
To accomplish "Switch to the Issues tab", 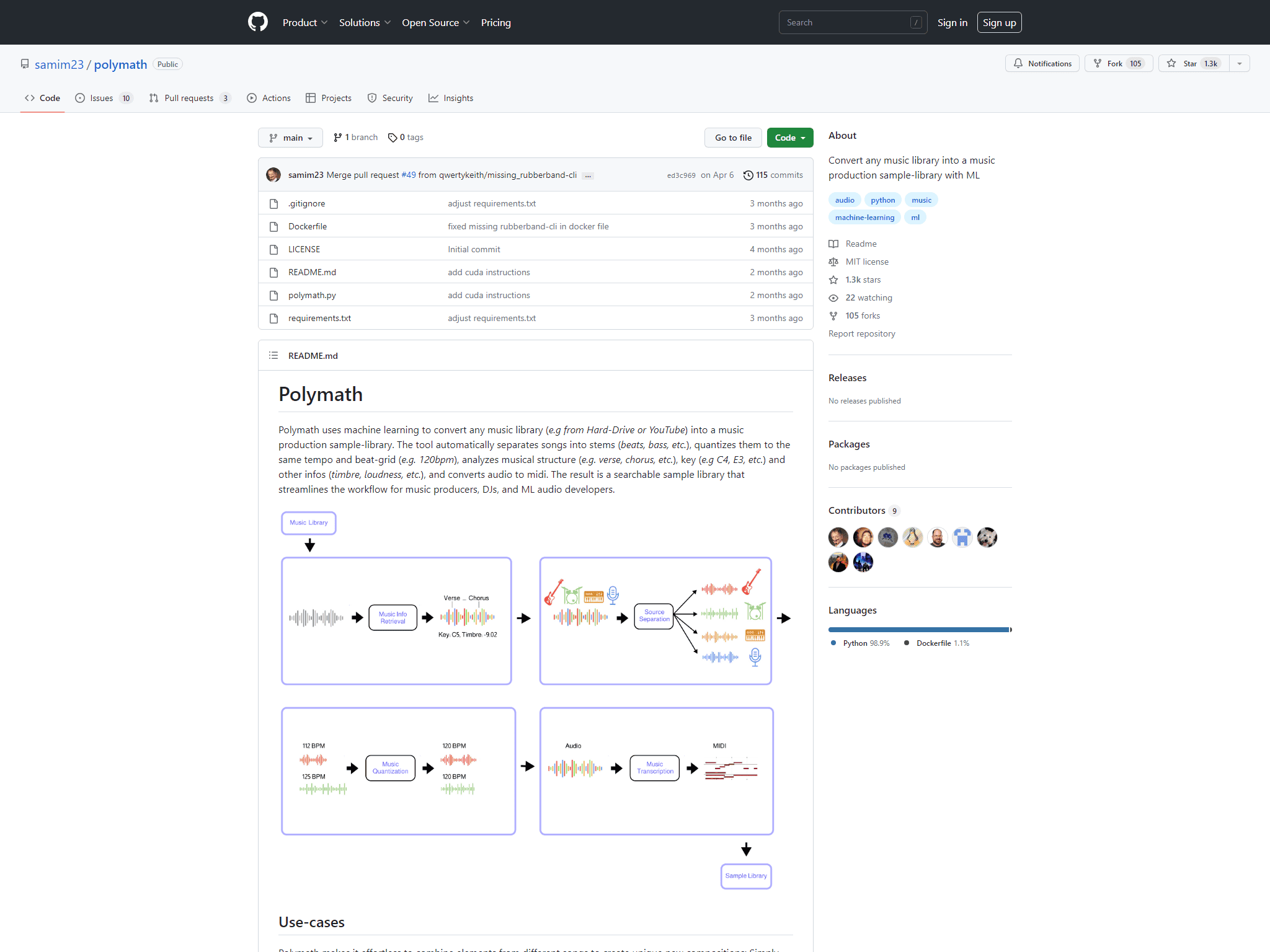I will pyautogui.click(x=104, y=98).
